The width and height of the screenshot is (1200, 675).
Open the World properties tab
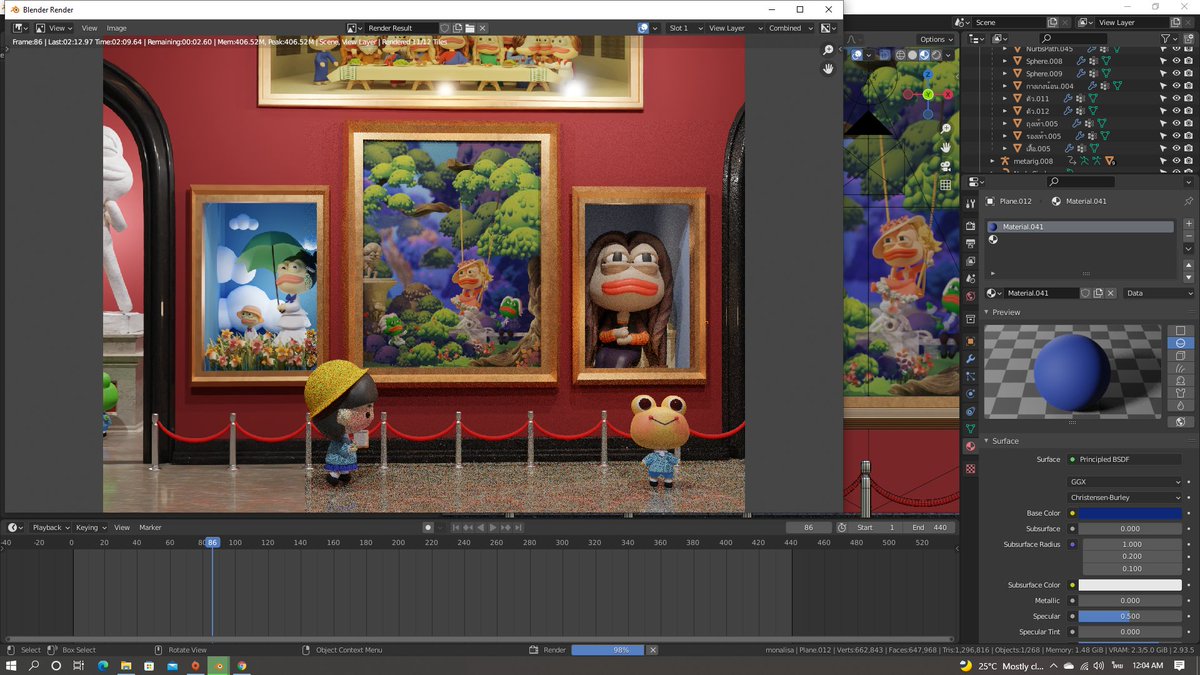970,296
